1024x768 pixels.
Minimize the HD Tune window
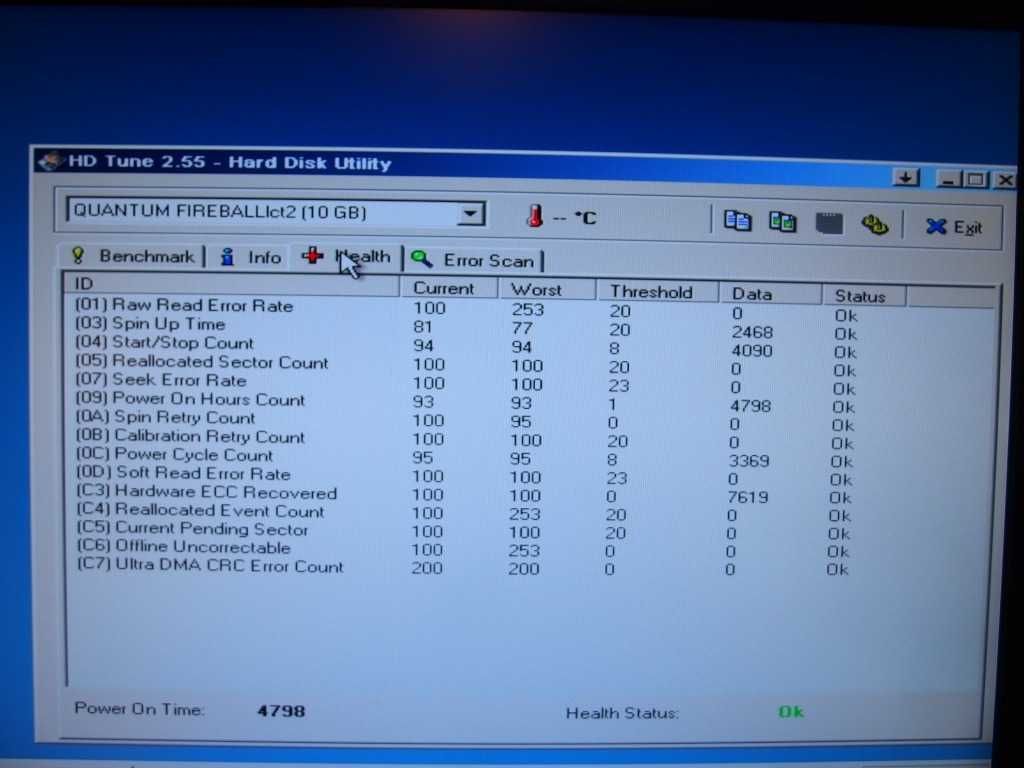[x=948, y=178]
